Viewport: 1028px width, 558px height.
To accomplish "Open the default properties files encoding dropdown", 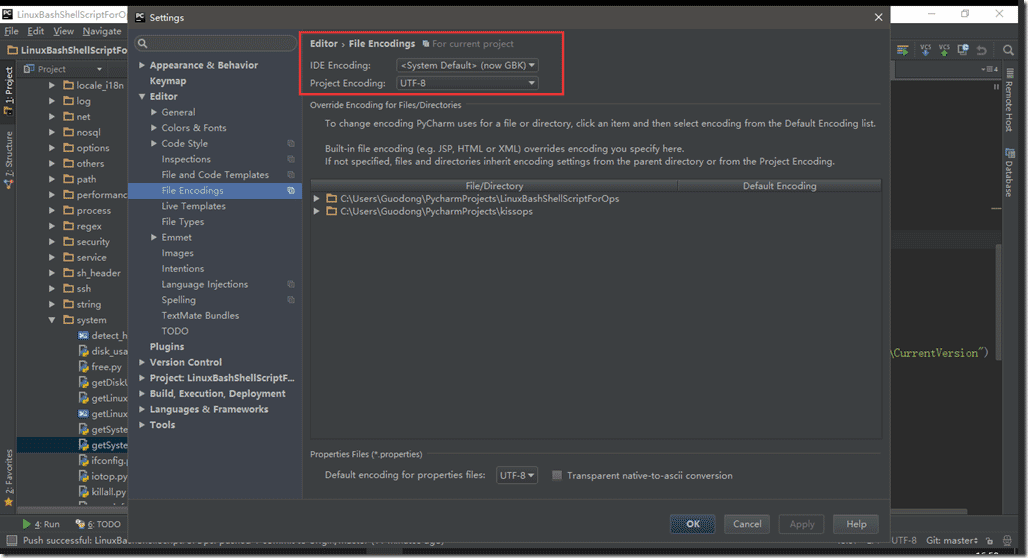I will point(517,475).
